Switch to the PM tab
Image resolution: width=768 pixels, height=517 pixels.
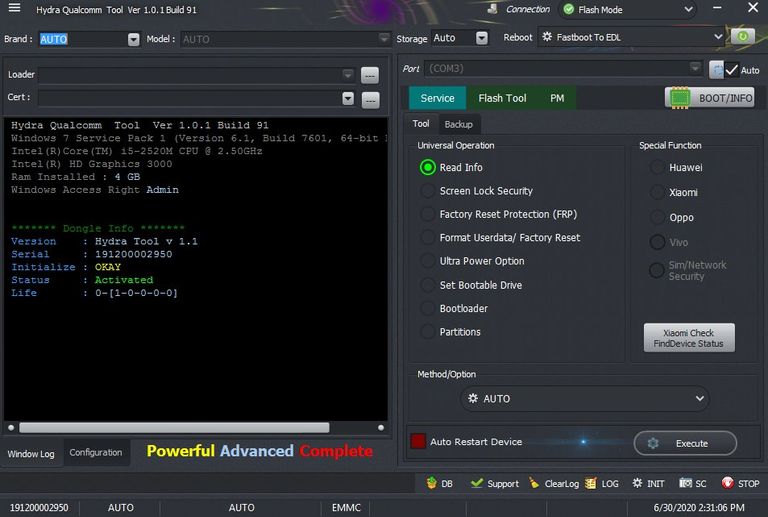tap(557, 98)
